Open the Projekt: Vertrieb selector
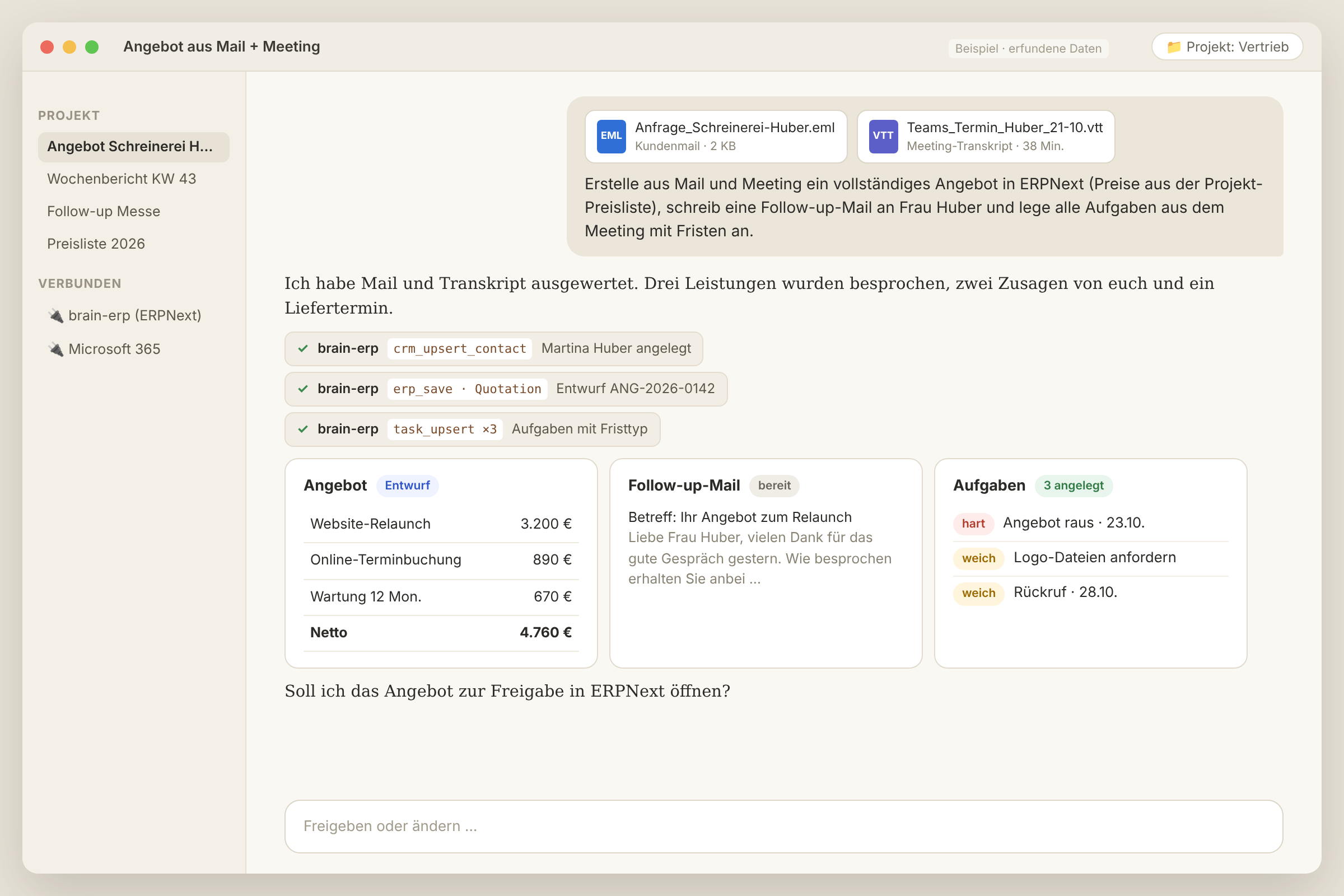Screen dimensions: 1344x896 click(1227, 47)
